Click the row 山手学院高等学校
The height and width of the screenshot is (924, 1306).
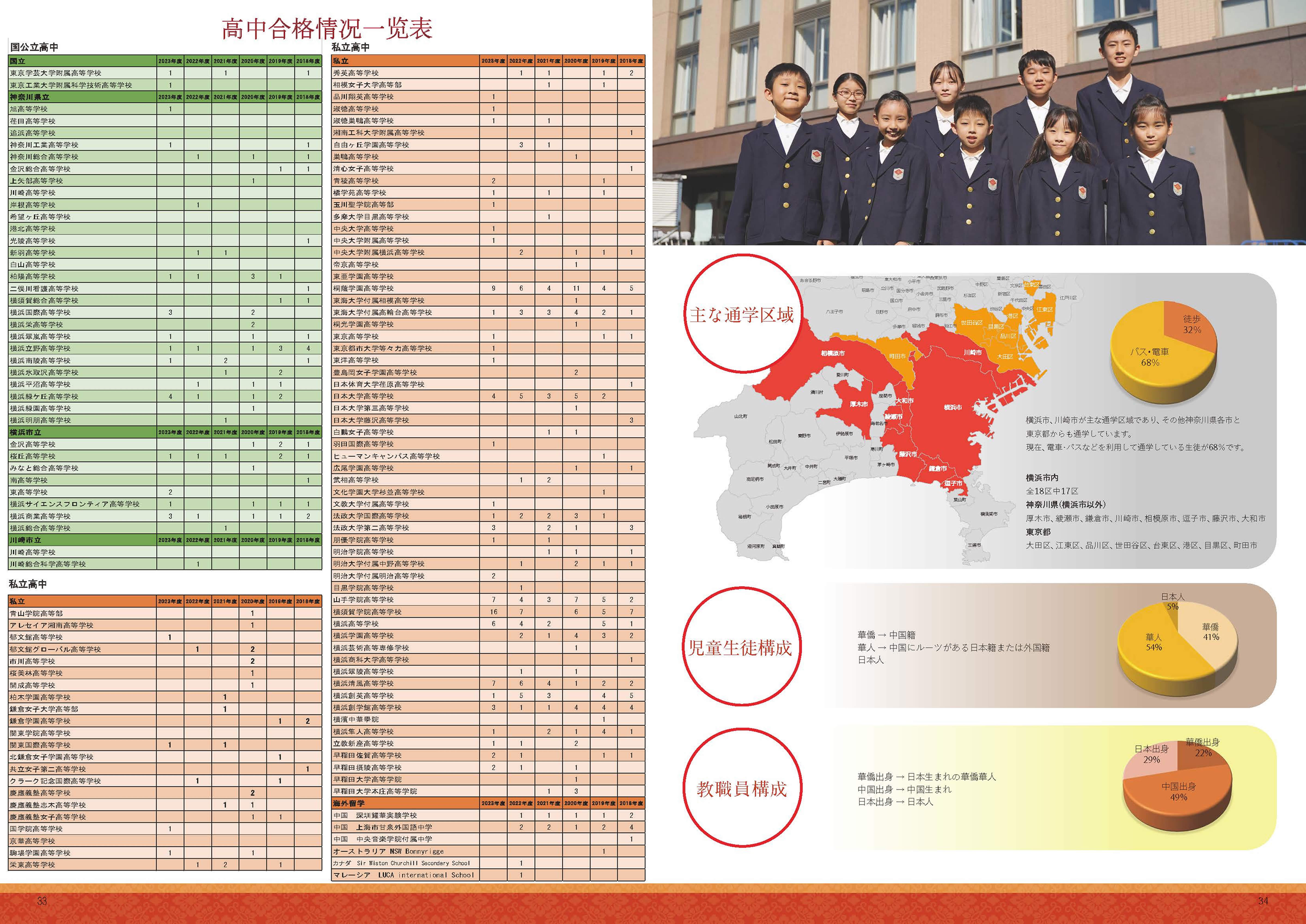488,600
